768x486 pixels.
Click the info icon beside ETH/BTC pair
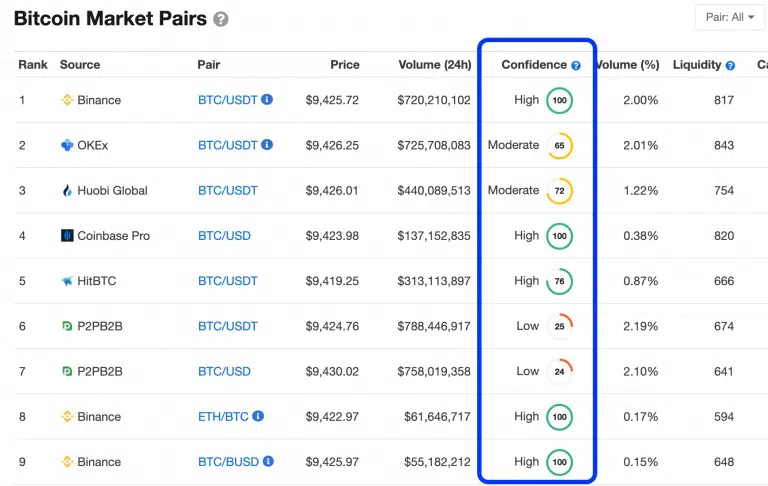(258, 416)
